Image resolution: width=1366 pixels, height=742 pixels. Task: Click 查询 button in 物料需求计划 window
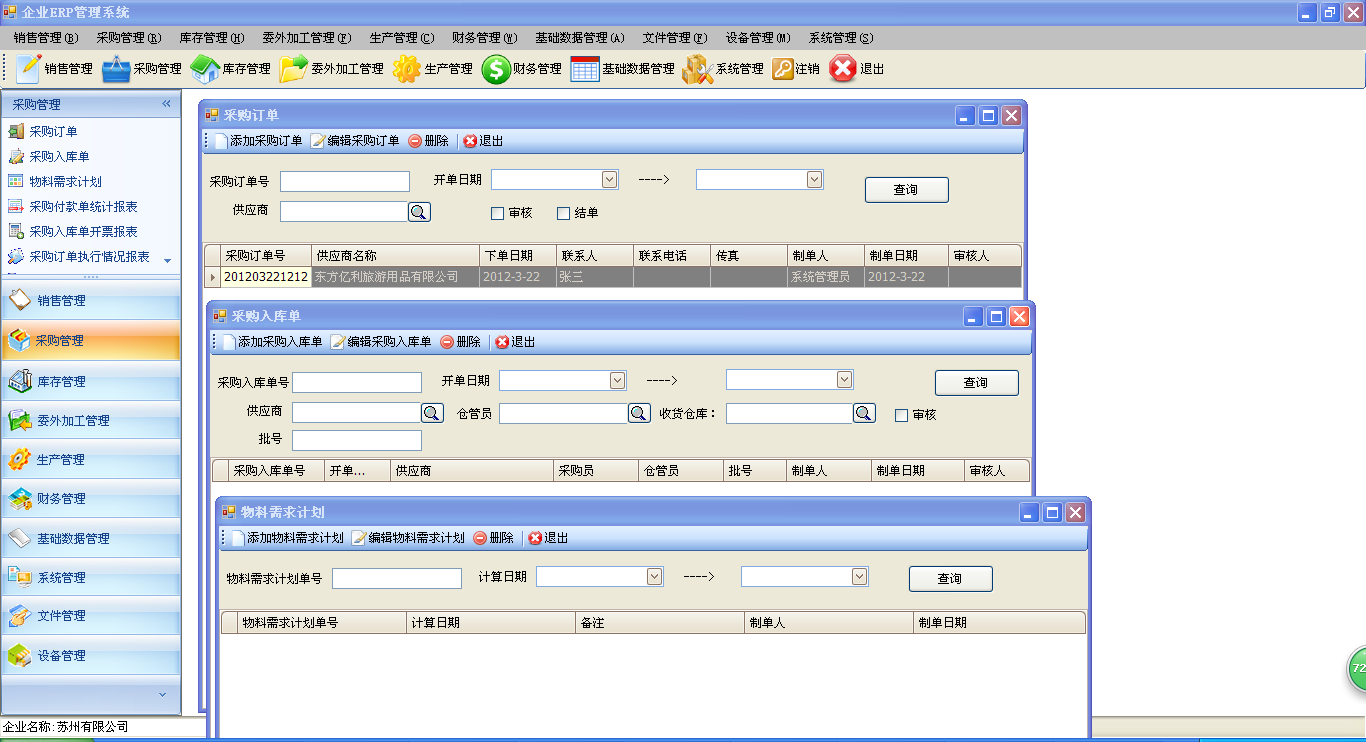[x=950, y=579]
